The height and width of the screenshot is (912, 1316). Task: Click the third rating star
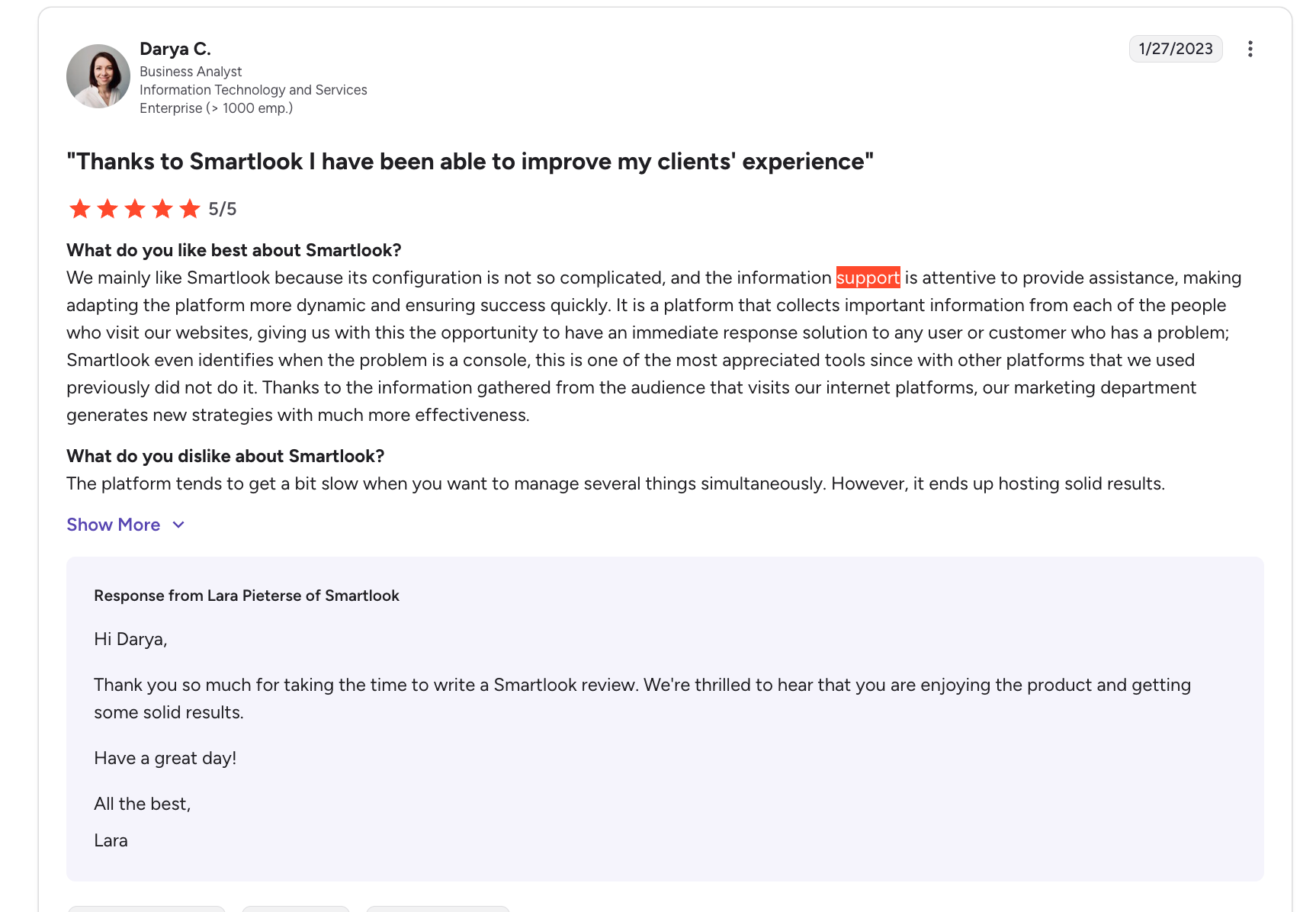[x=135, y=209]
